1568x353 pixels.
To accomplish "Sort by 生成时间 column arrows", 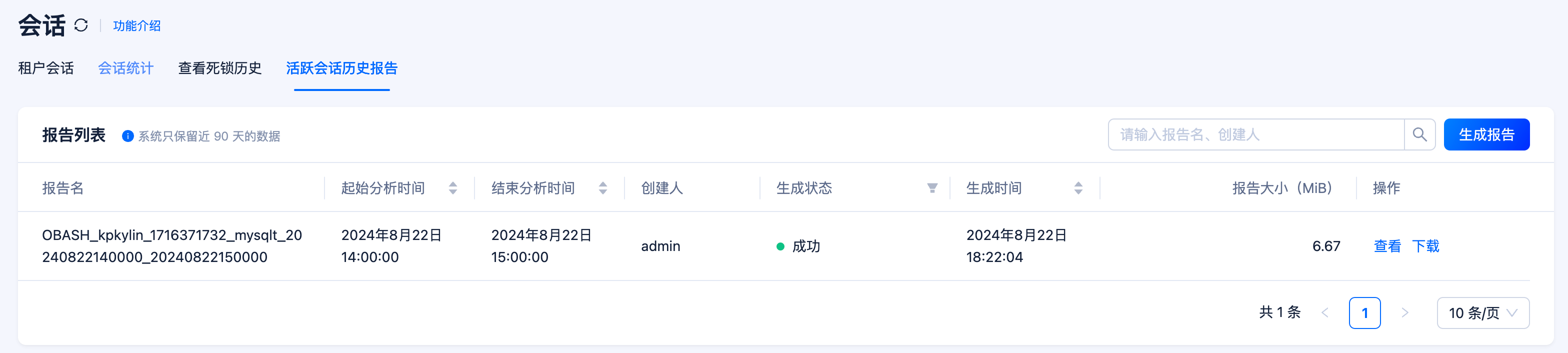I will 1078,188.
